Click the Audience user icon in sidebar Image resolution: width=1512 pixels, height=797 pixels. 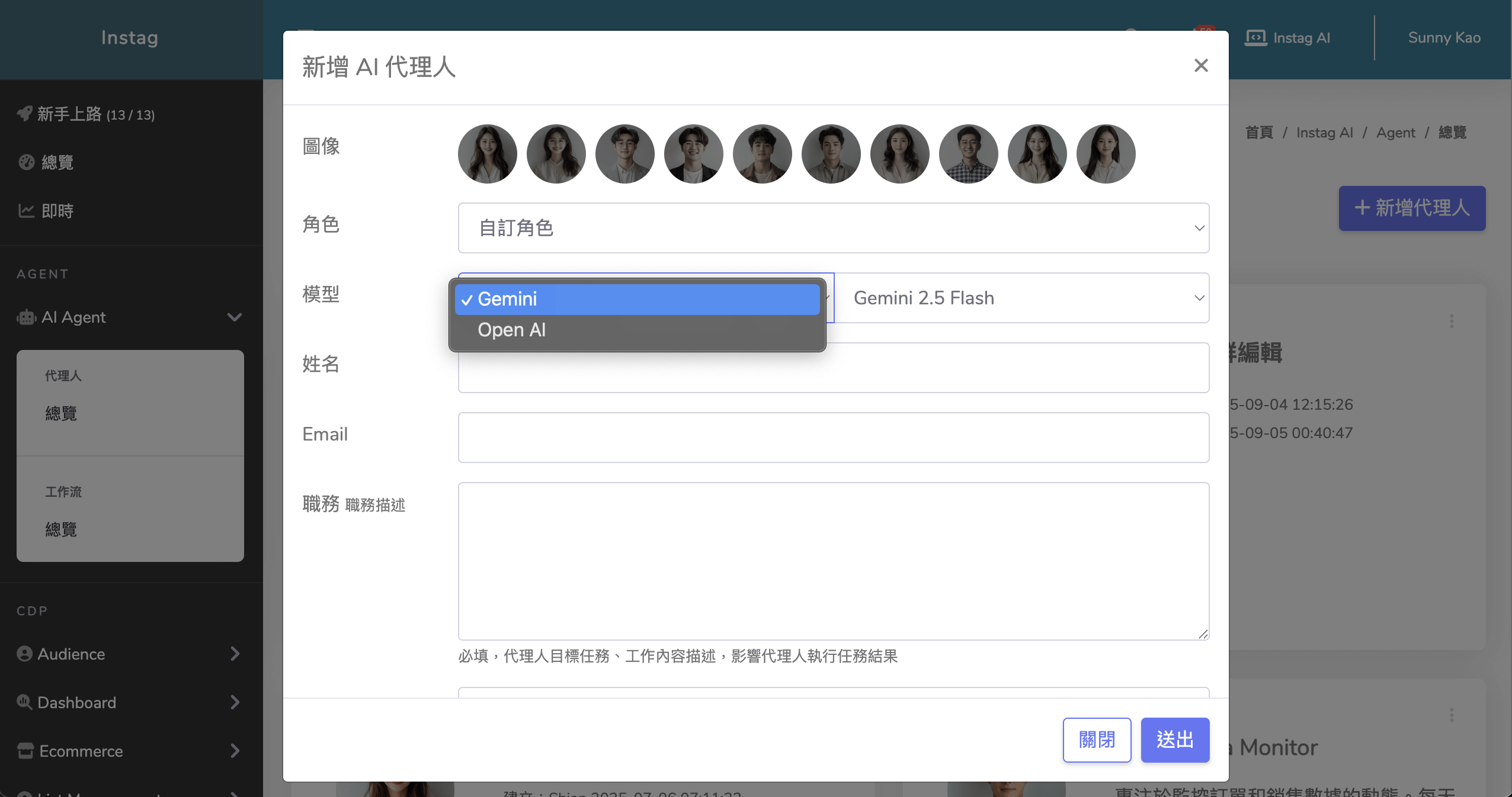(24, 654)
